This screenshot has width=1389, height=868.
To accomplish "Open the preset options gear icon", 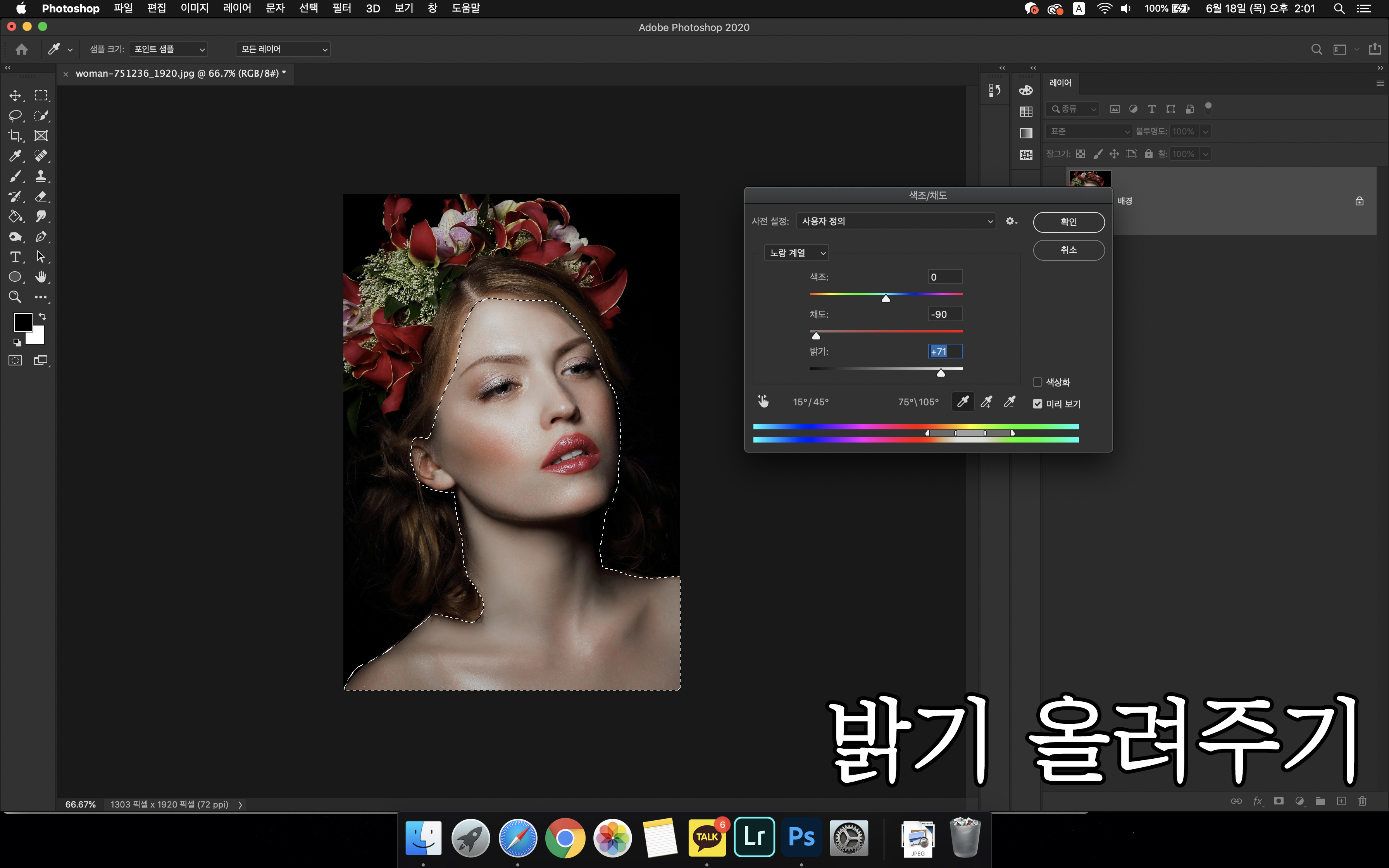I will pyautogui.click(x=1012, y=222).
